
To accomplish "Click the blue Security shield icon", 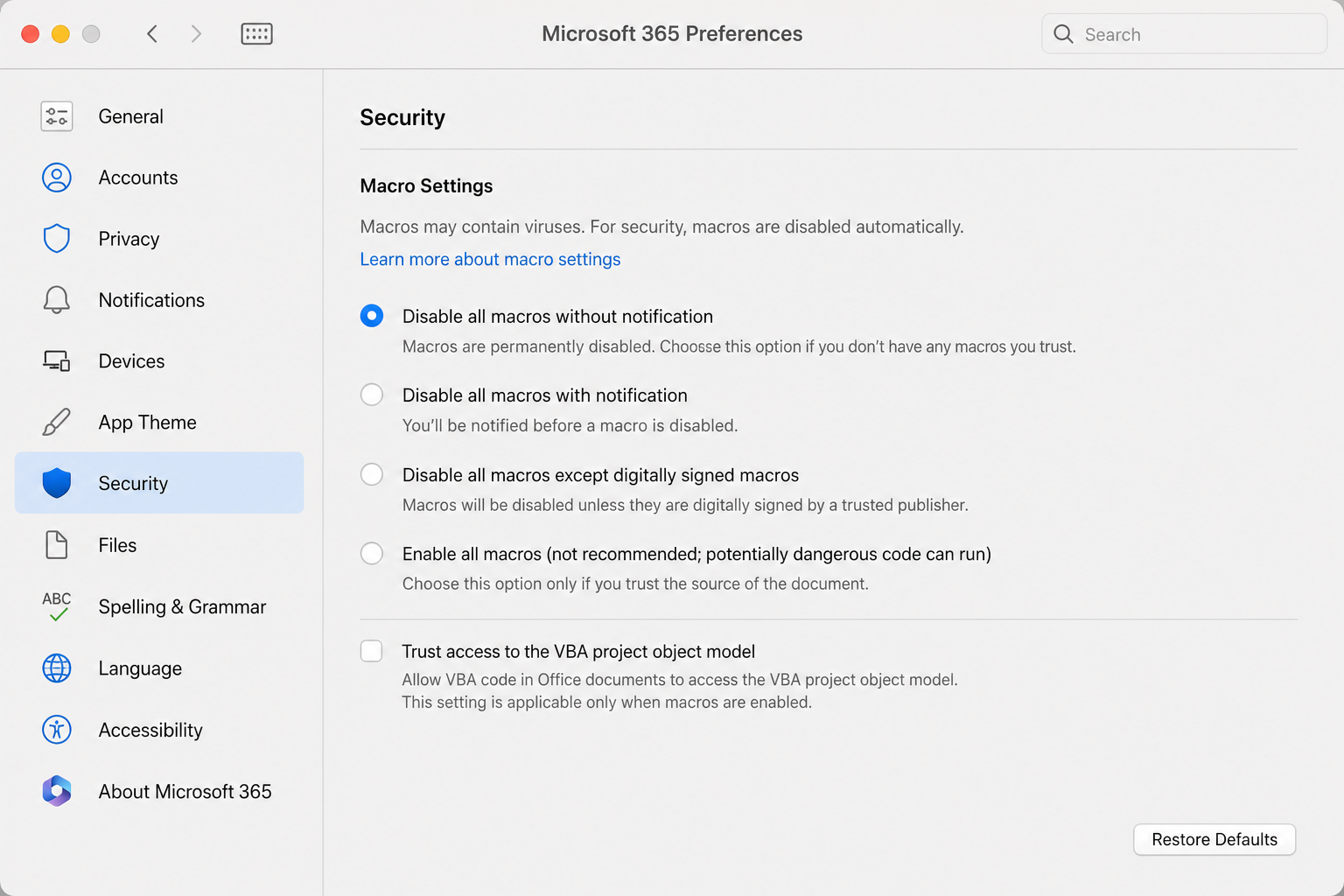I will click(57, 483).
